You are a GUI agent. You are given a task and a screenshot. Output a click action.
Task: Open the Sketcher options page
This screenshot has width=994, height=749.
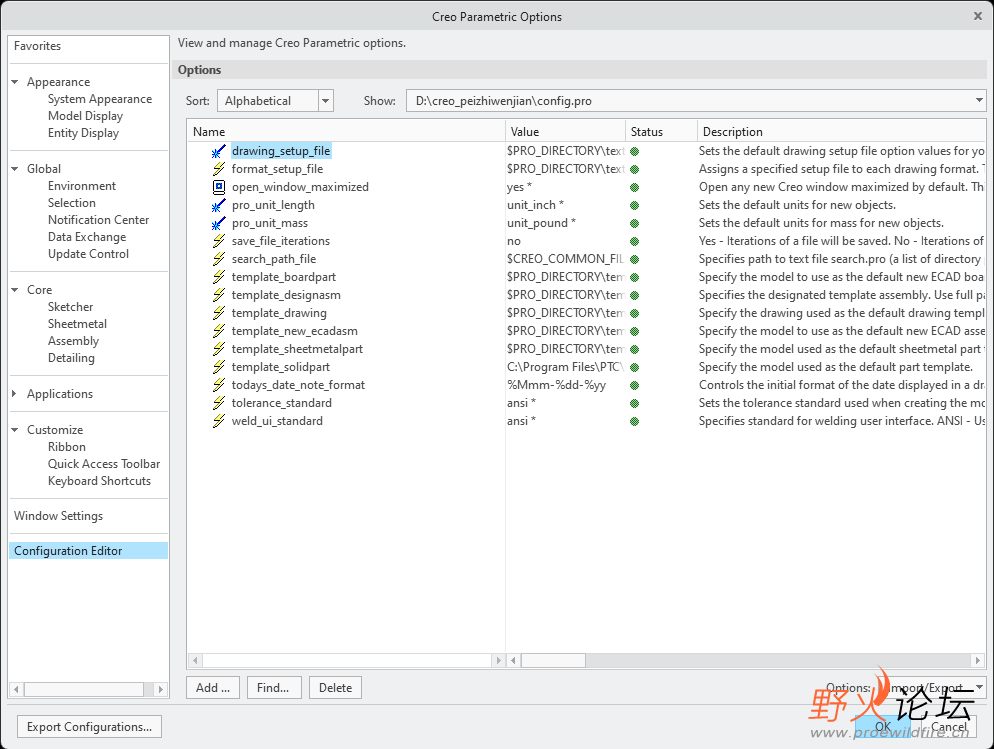(x=70, y=307)
